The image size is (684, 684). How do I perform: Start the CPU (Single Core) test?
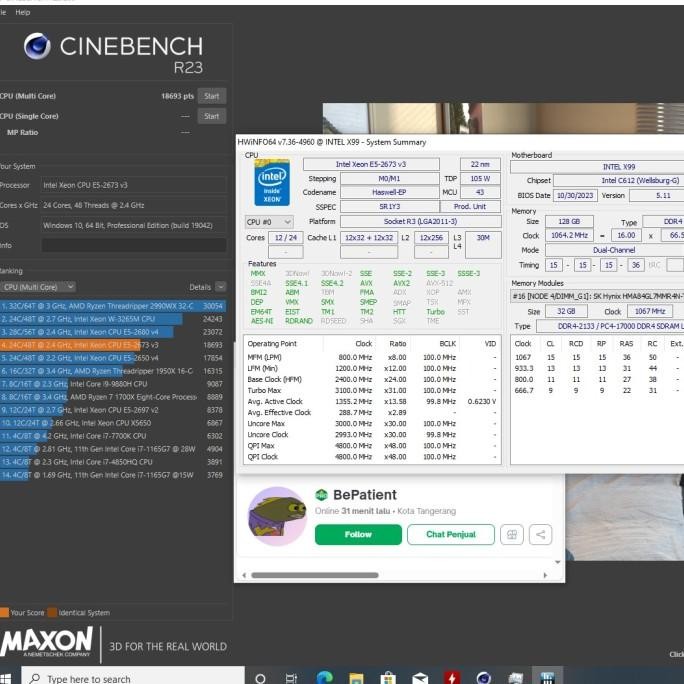212,116
